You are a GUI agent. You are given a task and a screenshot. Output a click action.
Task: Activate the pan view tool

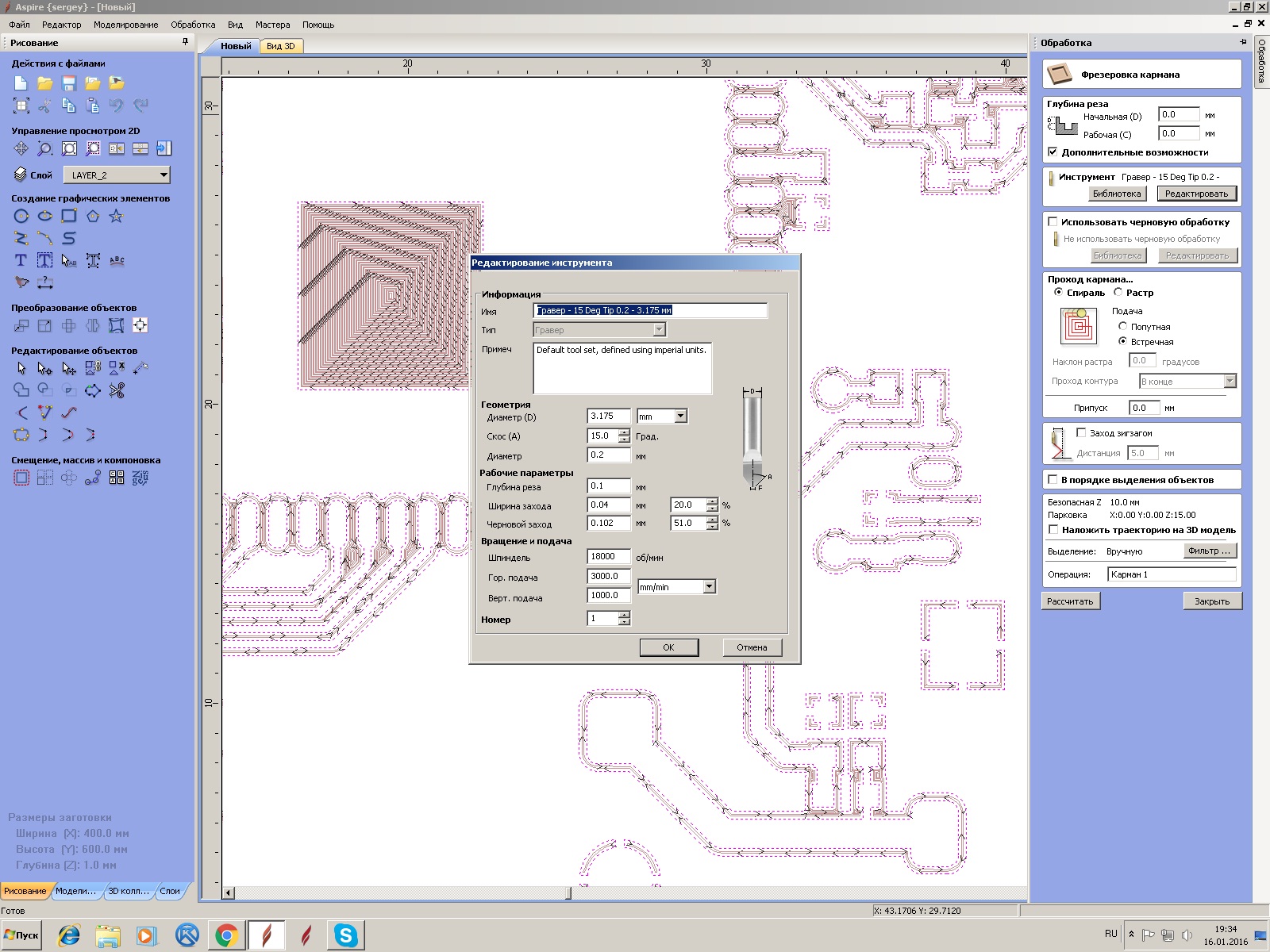tap(21, 148)
